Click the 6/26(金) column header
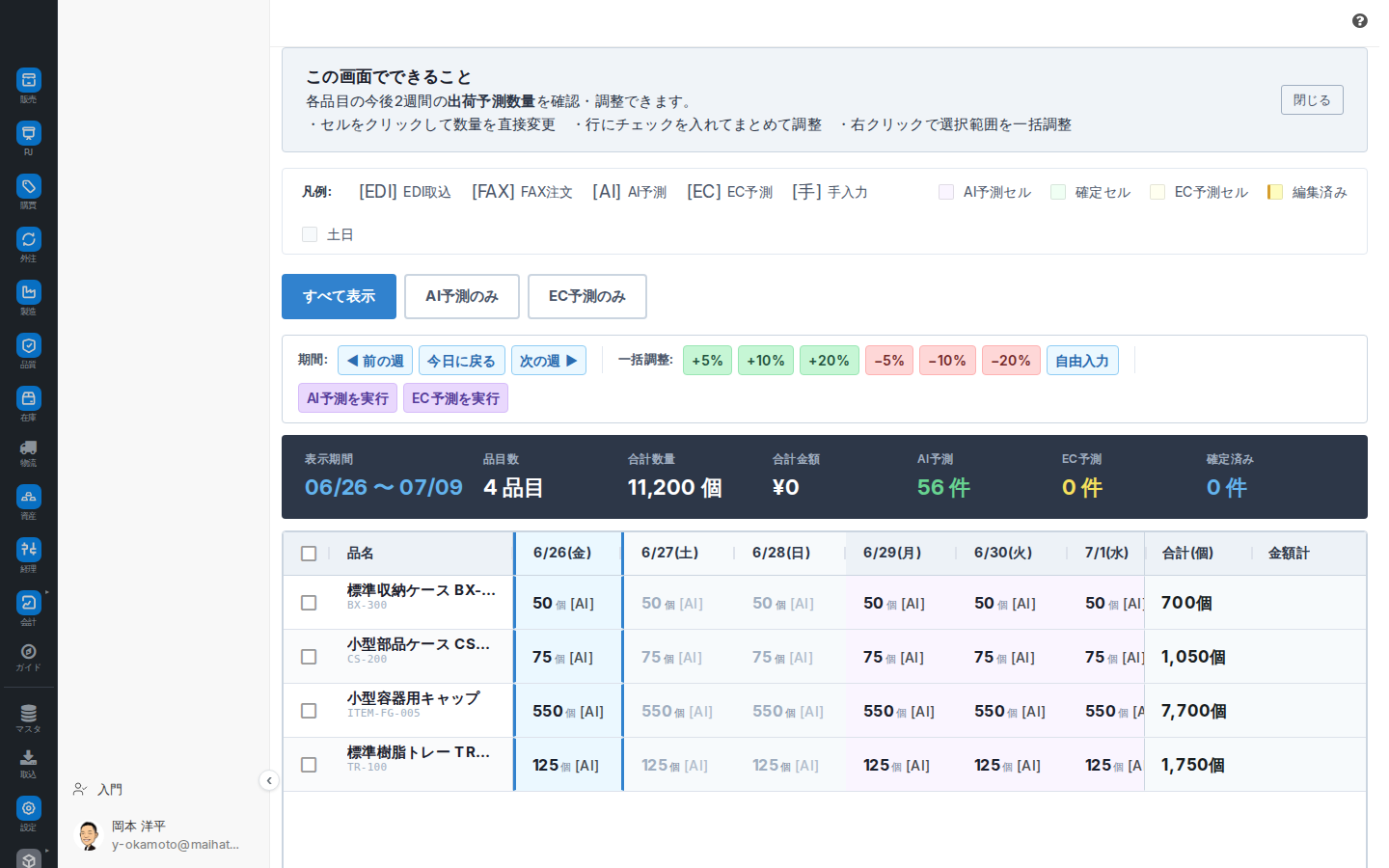Screen dimensions: 1389x868 point(569,554)
